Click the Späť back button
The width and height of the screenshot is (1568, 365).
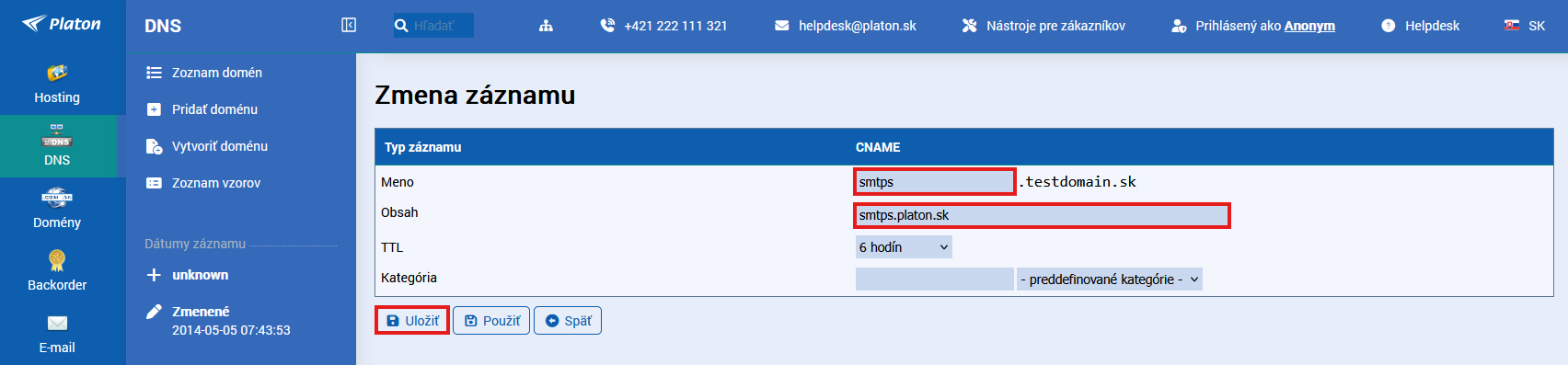(x=568, y=320)
